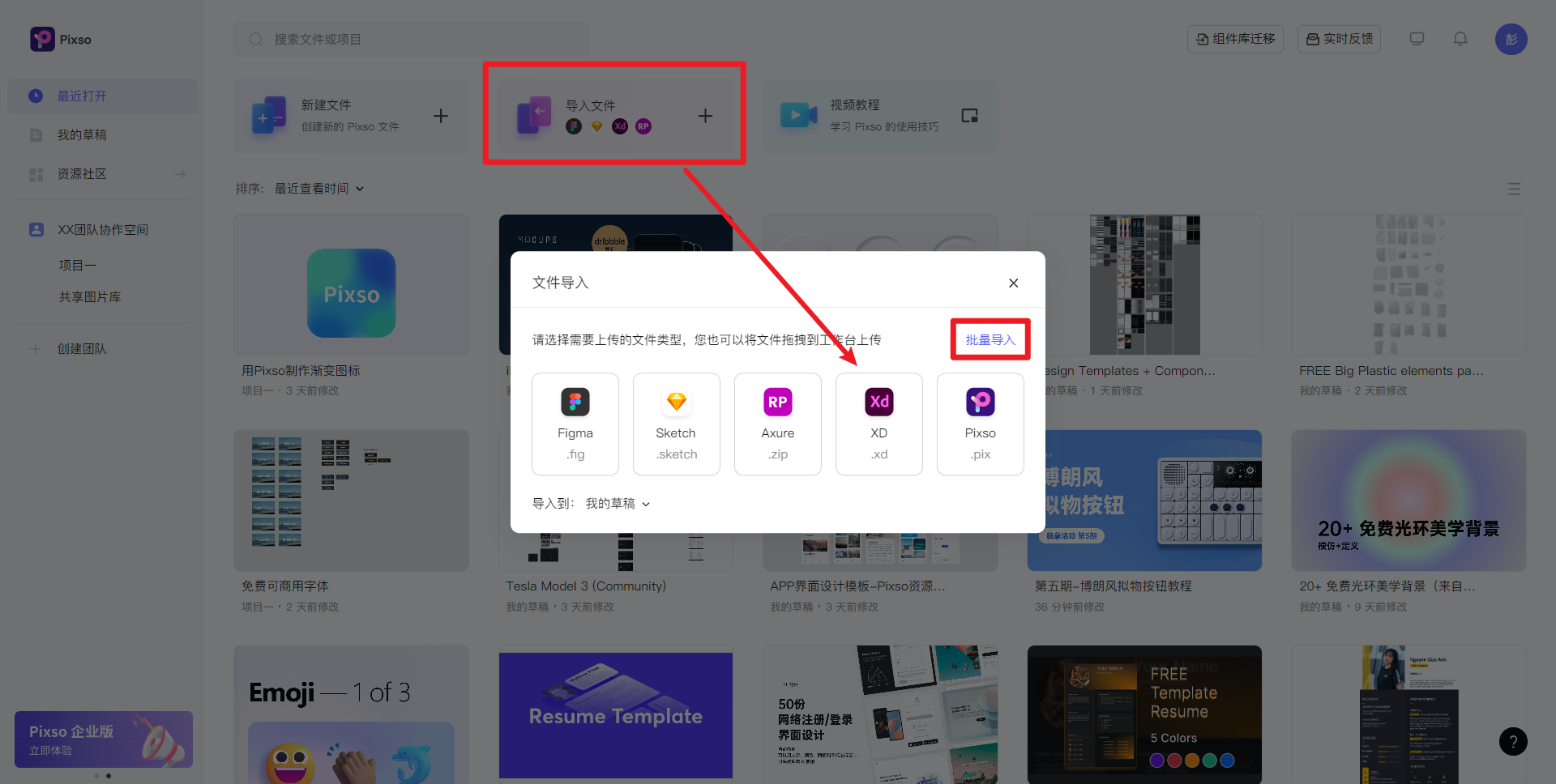1556x784 pixels.
Task: Open the desktop client download icon
Action: tap(1416, 38)
